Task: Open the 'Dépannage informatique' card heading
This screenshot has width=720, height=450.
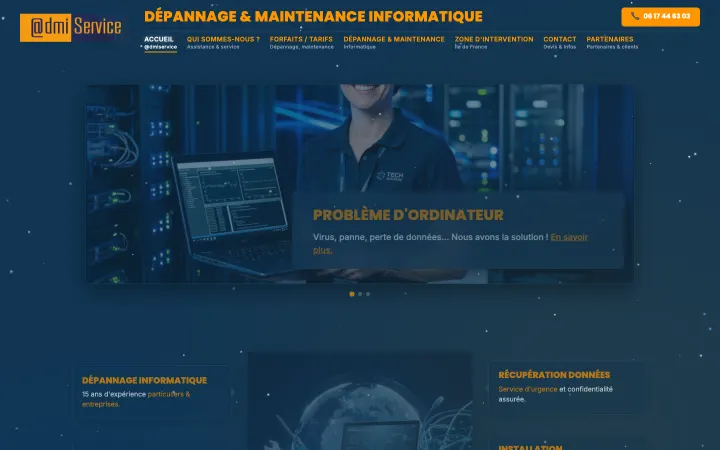Action: pos(144,380)
